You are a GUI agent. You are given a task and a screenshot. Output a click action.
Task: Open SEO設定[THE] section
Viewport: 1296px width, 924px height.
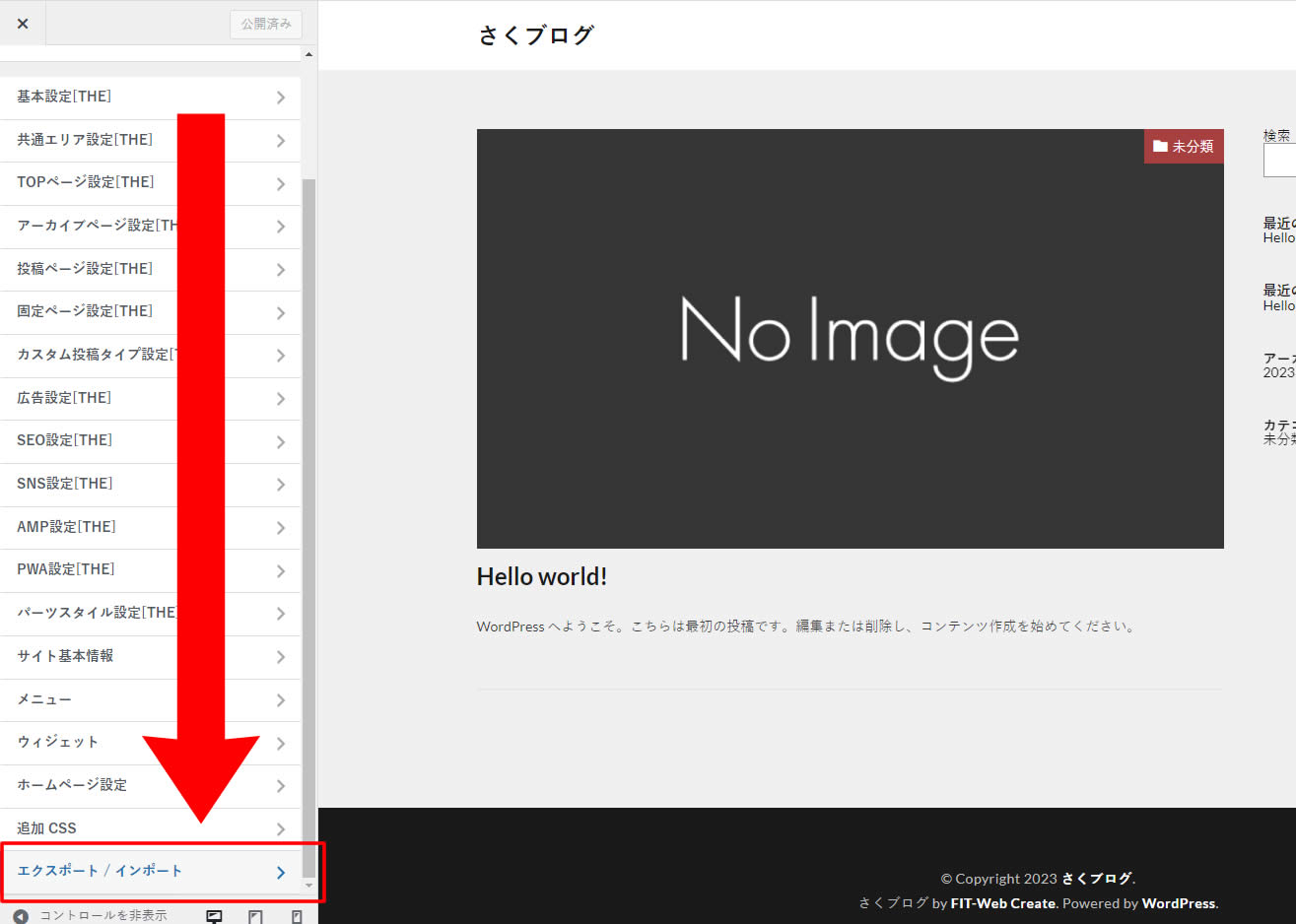point(150,441)
